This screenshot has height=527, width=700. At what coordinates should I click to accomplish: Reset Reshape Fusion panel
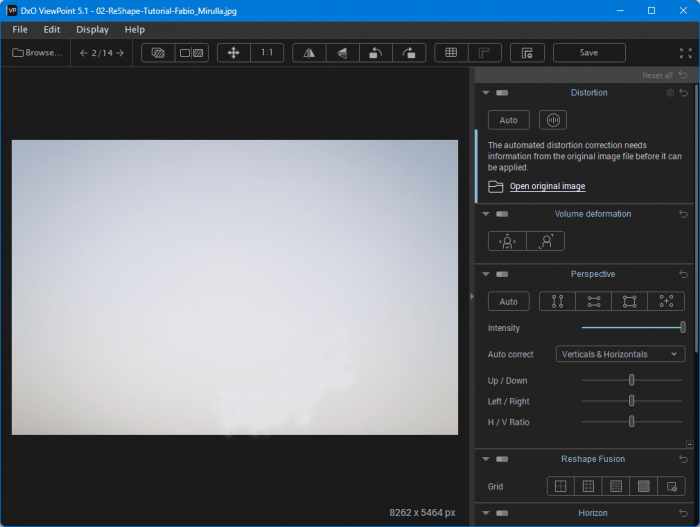(x=683, y=459)
